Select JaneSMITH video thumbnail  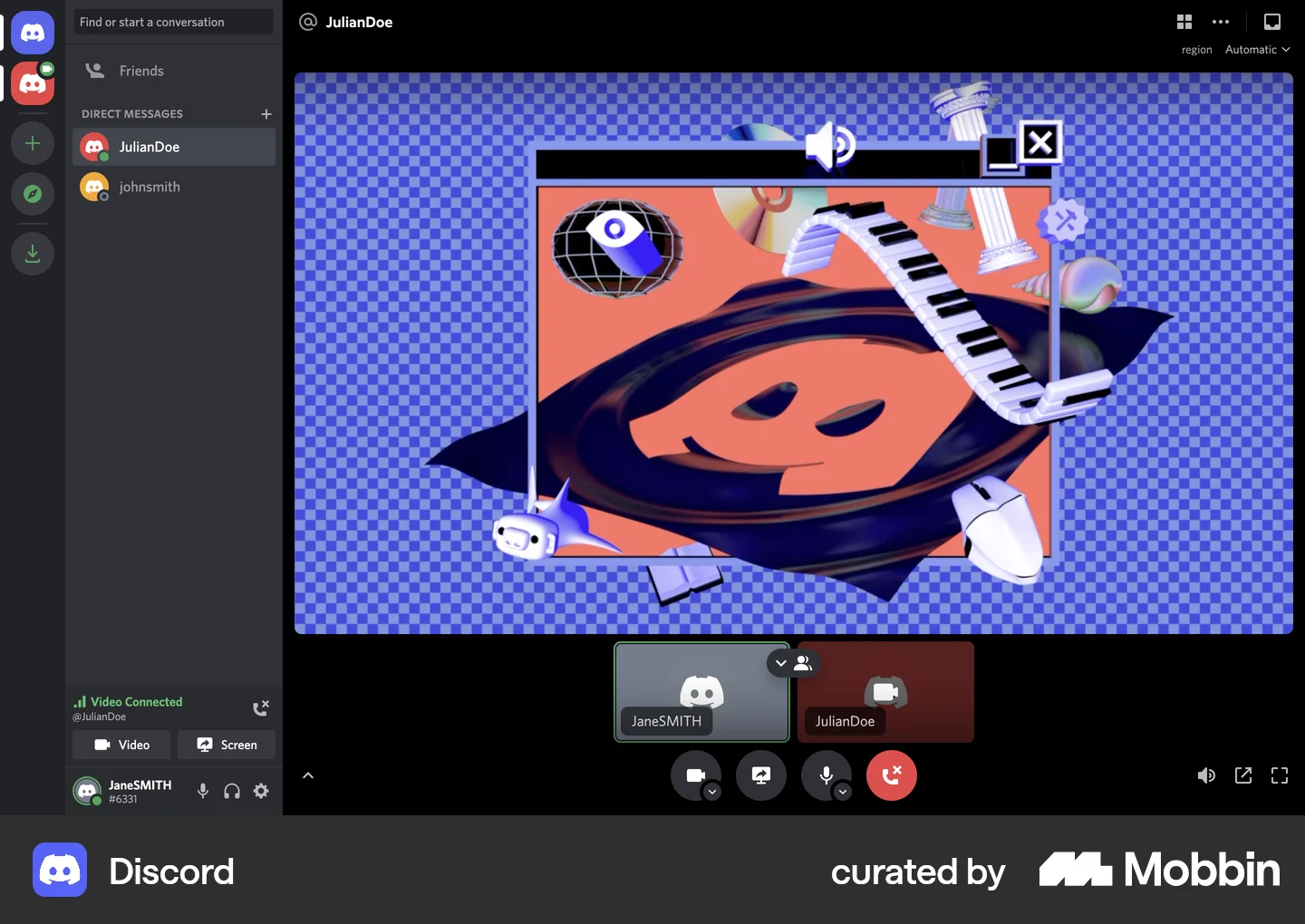coord(701,692)
